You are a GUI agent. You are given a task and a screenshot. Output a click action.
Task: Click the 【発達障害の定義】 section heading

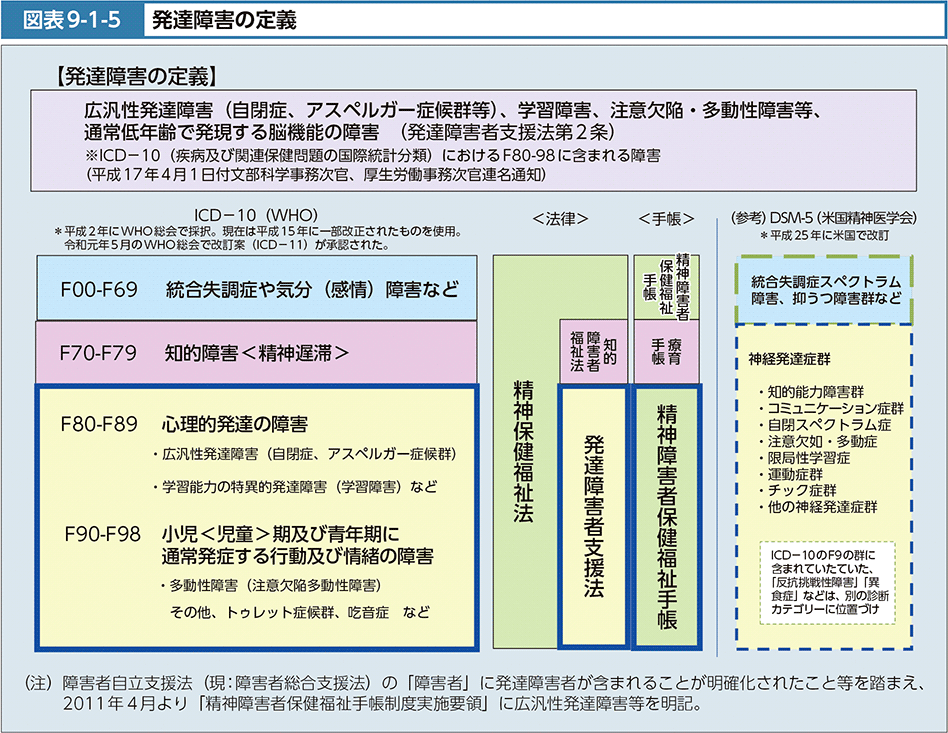(138, 75)
